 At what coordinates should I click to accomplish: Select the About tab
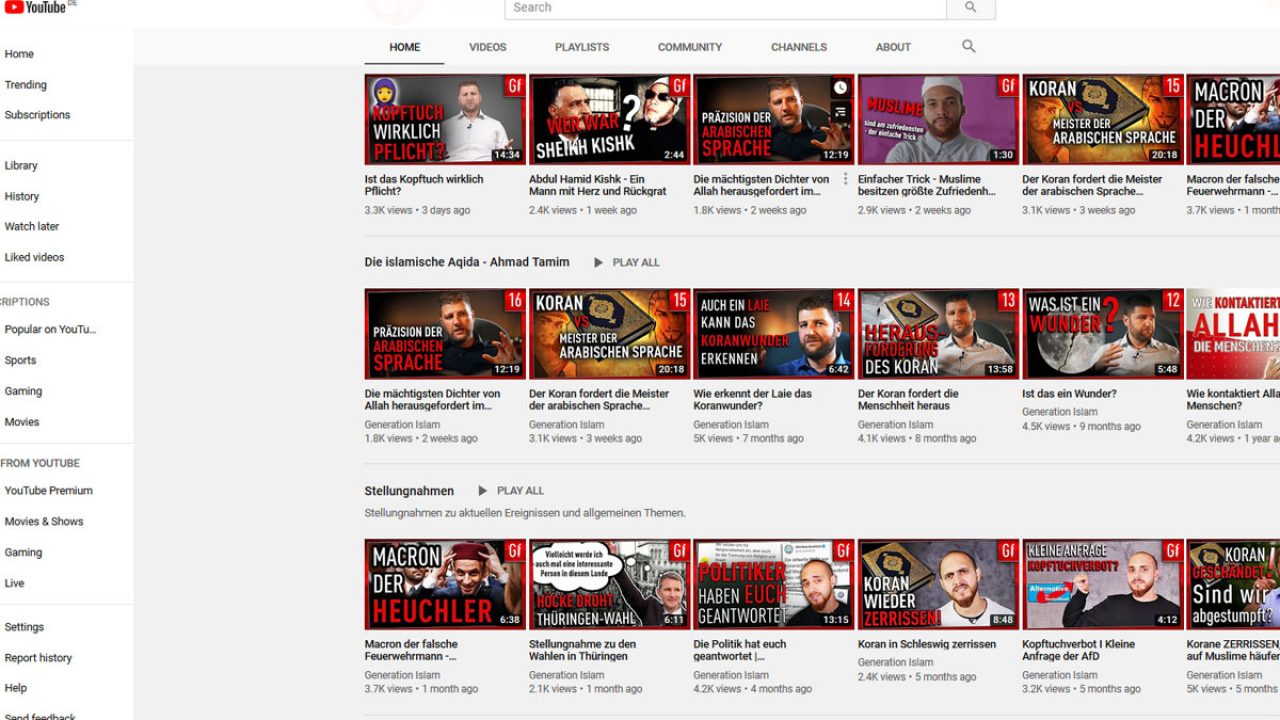[893, 47]
